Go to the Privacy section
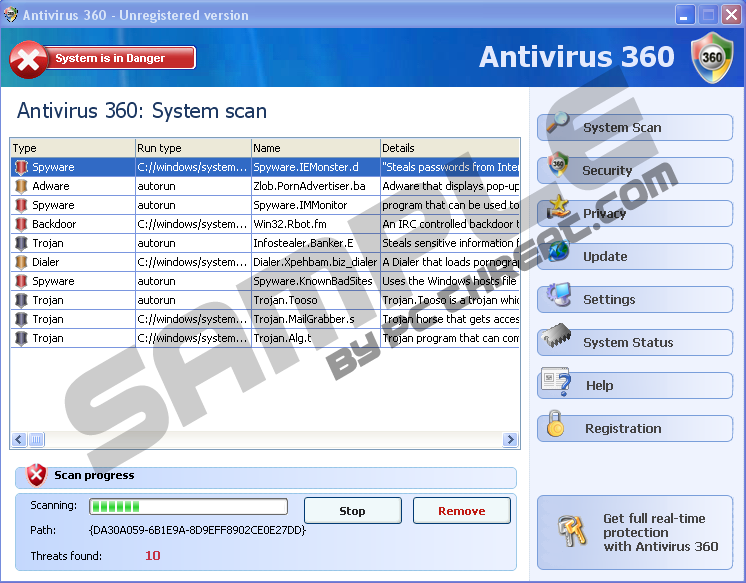746x583 pixels. pyautogui.click(x=635, y=214)
